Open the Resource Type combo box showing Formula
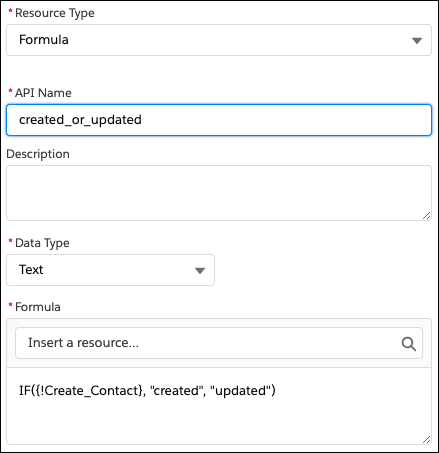439x453 pixels. tap(219, 40)
